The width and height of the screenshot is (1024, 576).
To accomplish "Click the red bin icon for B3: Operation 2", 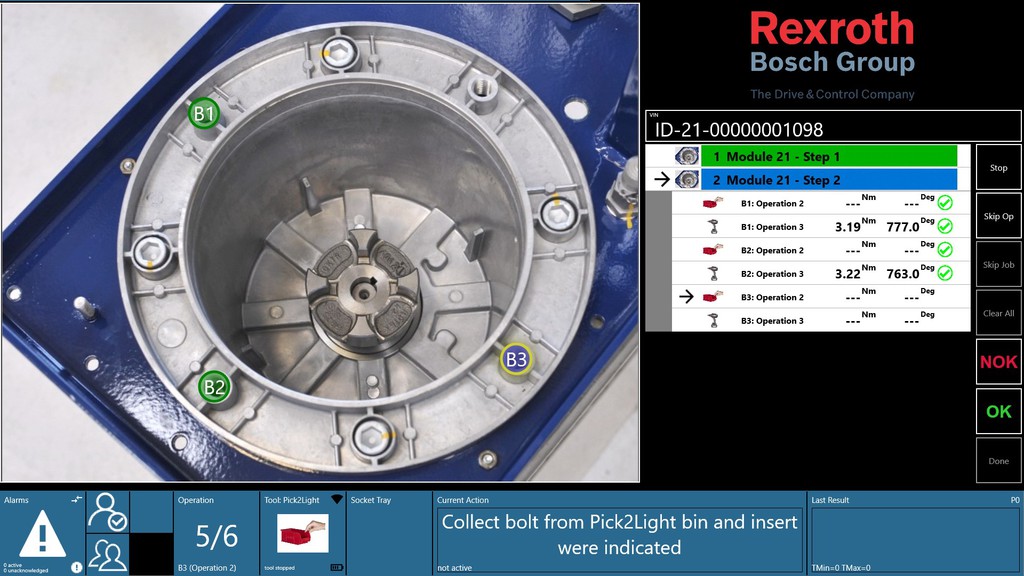I will tap(713, 297).
